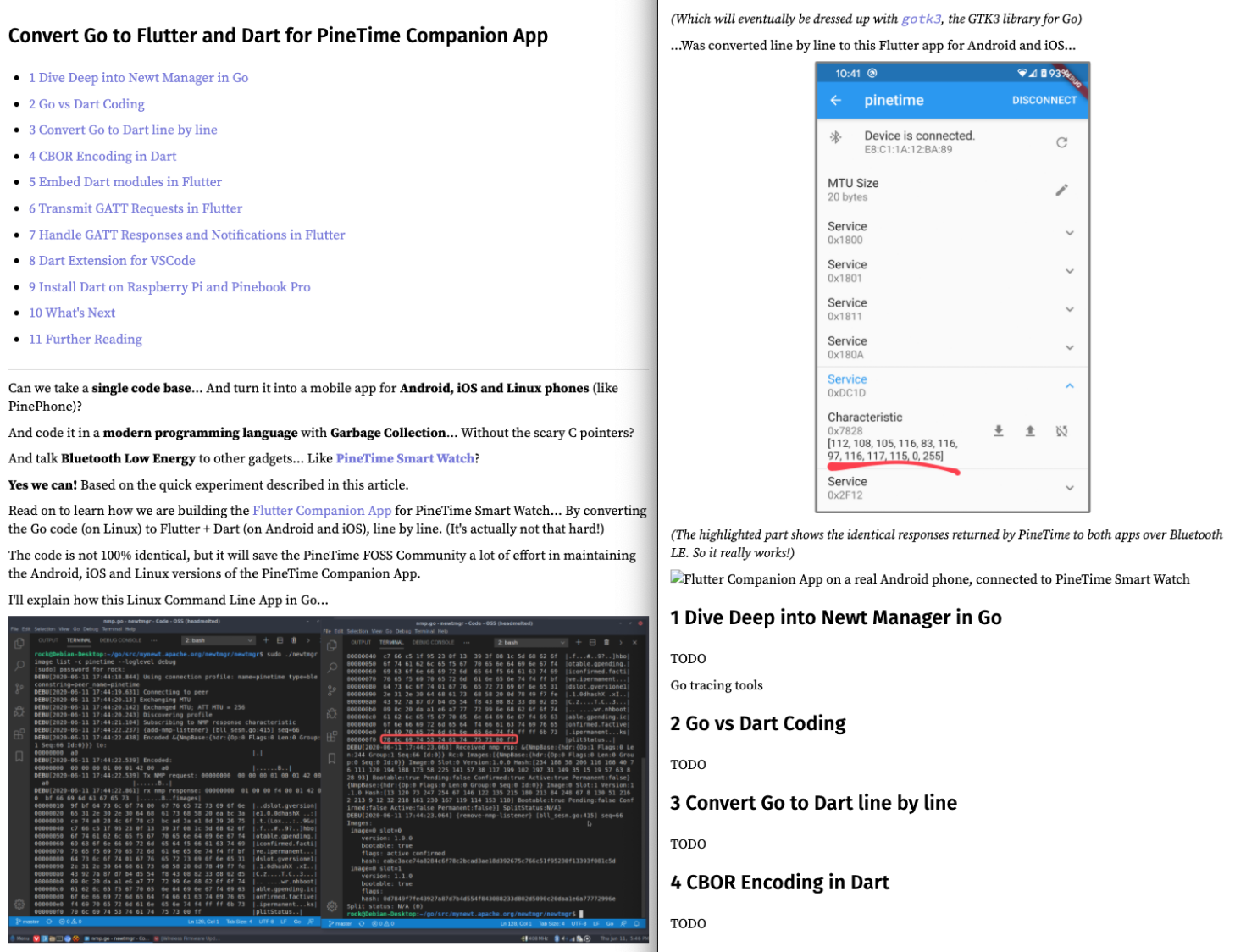Jump to '4 CBOR Encoding in Dart' contents entry

[102, 156]
